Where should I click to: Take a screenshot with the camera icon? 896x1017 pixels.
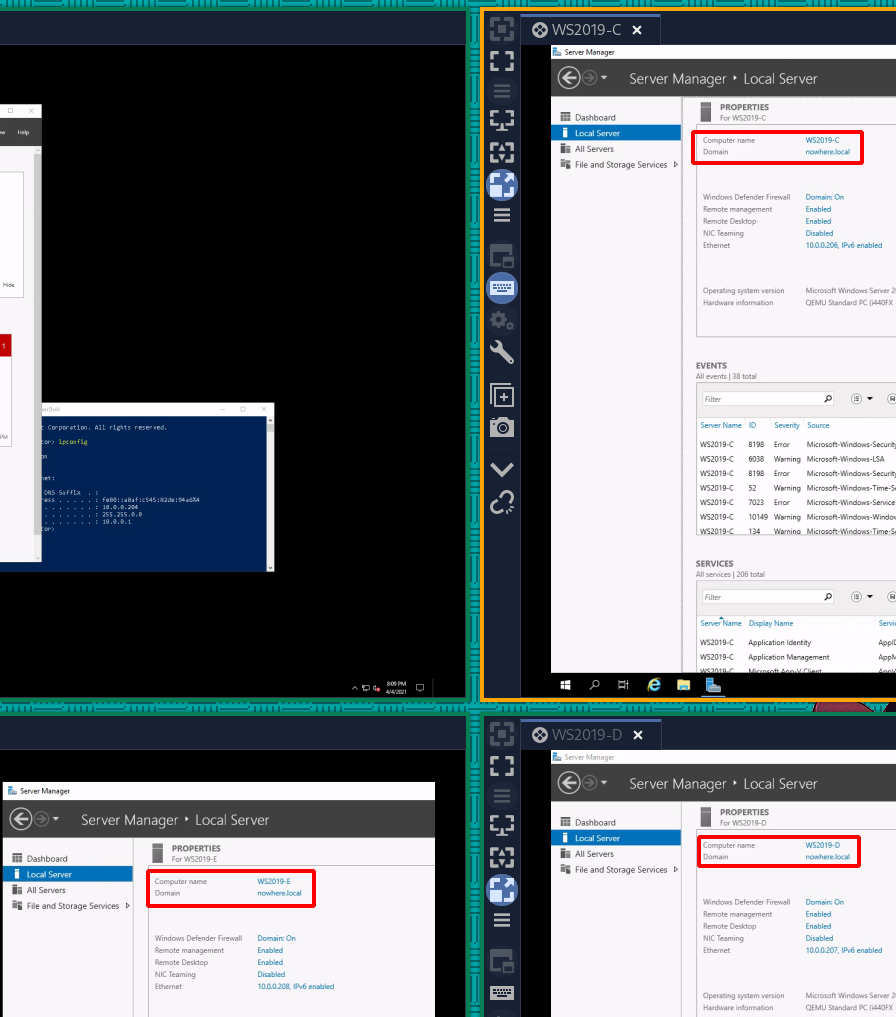click(x=502, y=427)
